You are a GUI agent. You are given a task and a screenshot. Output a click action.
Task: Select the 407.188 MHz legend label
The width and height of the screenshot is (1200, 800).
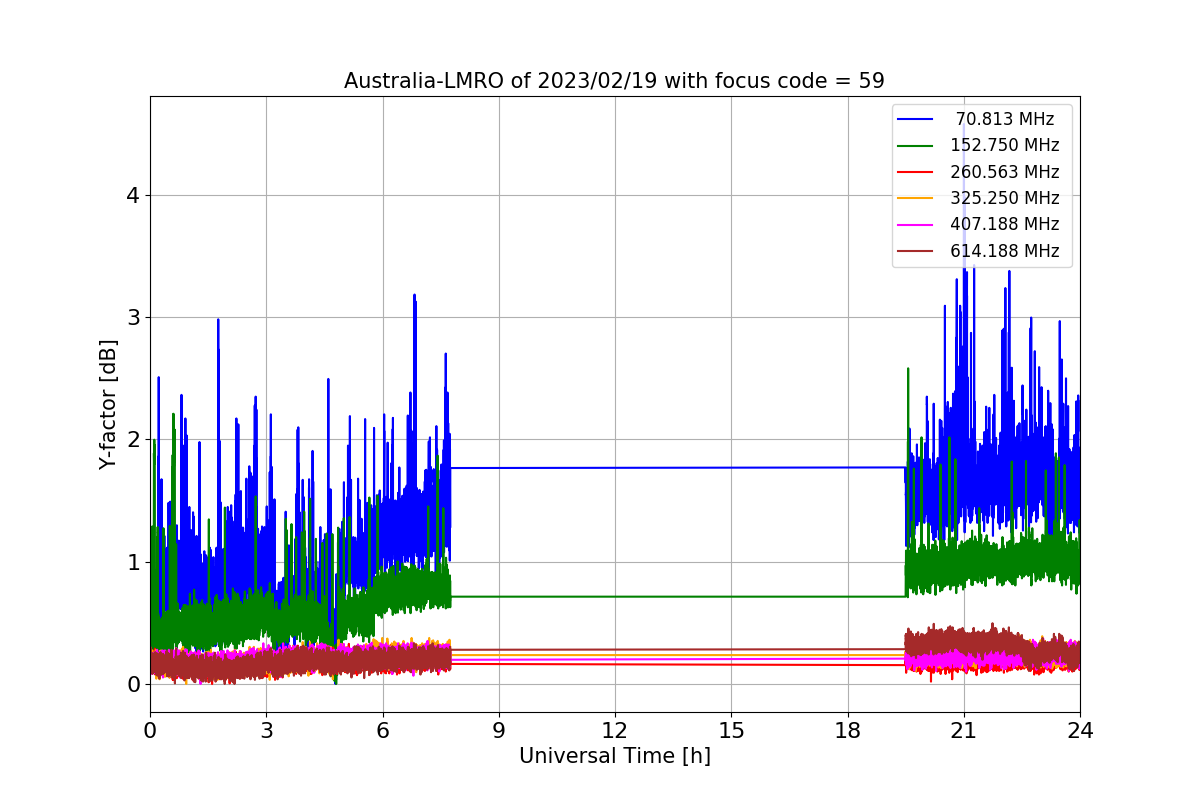[1005, 225]
